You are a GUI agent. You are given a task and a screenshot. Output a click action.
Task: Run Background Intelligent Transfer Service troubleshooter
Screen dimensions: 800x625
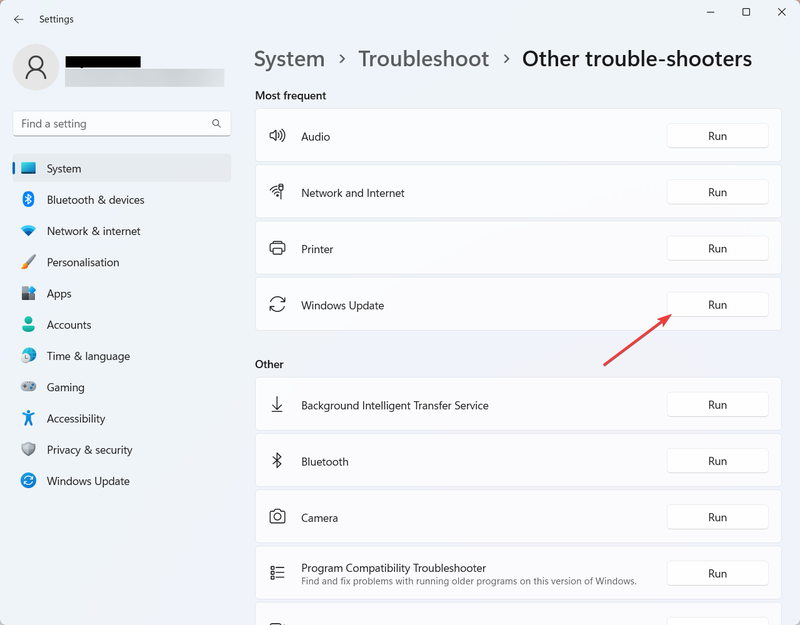717,405
